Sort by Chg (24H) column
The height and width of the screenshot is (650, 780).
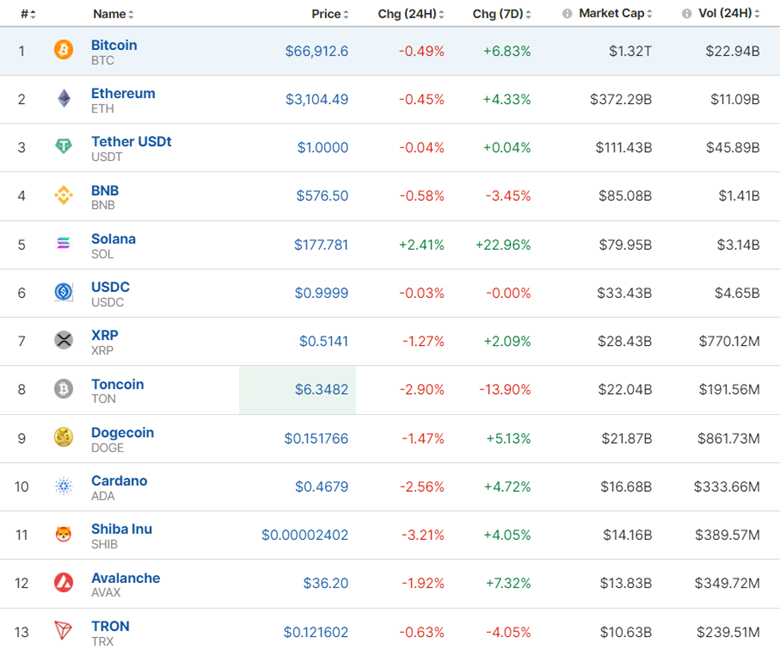pos(411,14)
